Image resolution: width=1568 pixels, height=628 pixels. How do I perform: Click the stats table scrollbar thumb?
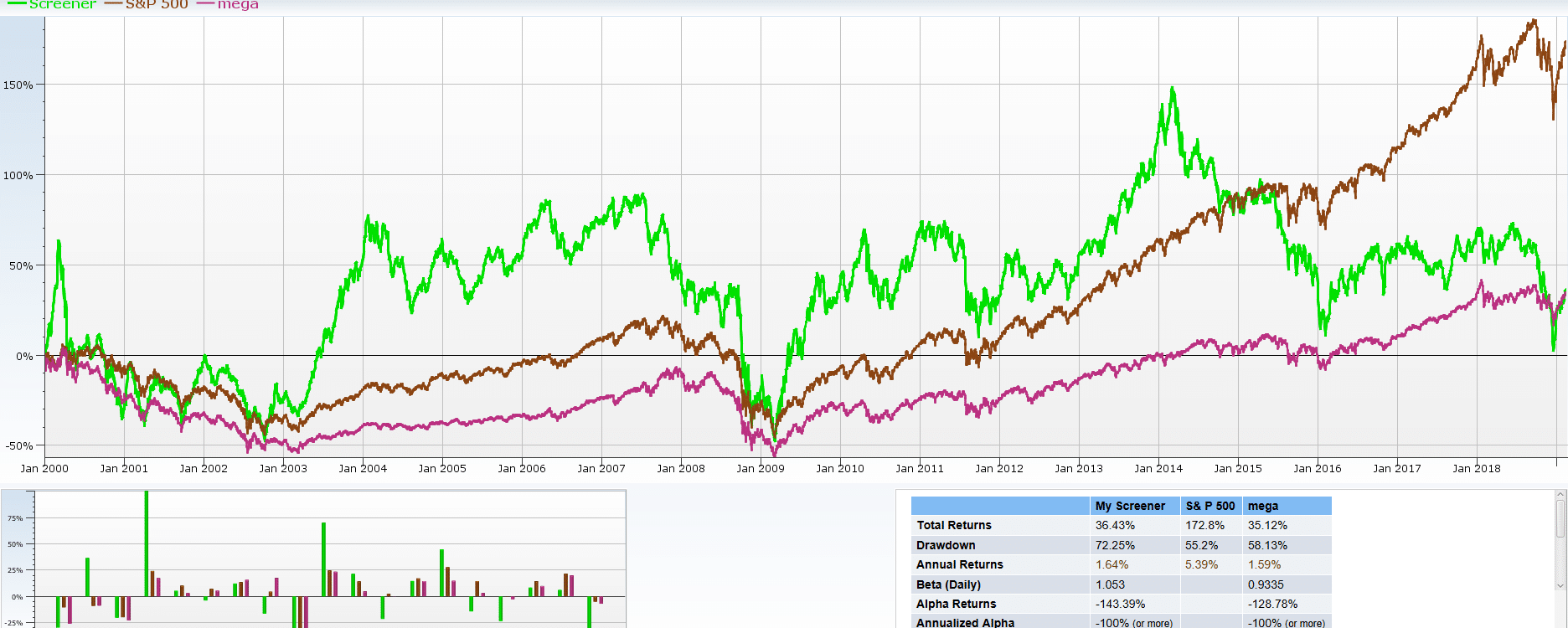[x=1560, y=519]
